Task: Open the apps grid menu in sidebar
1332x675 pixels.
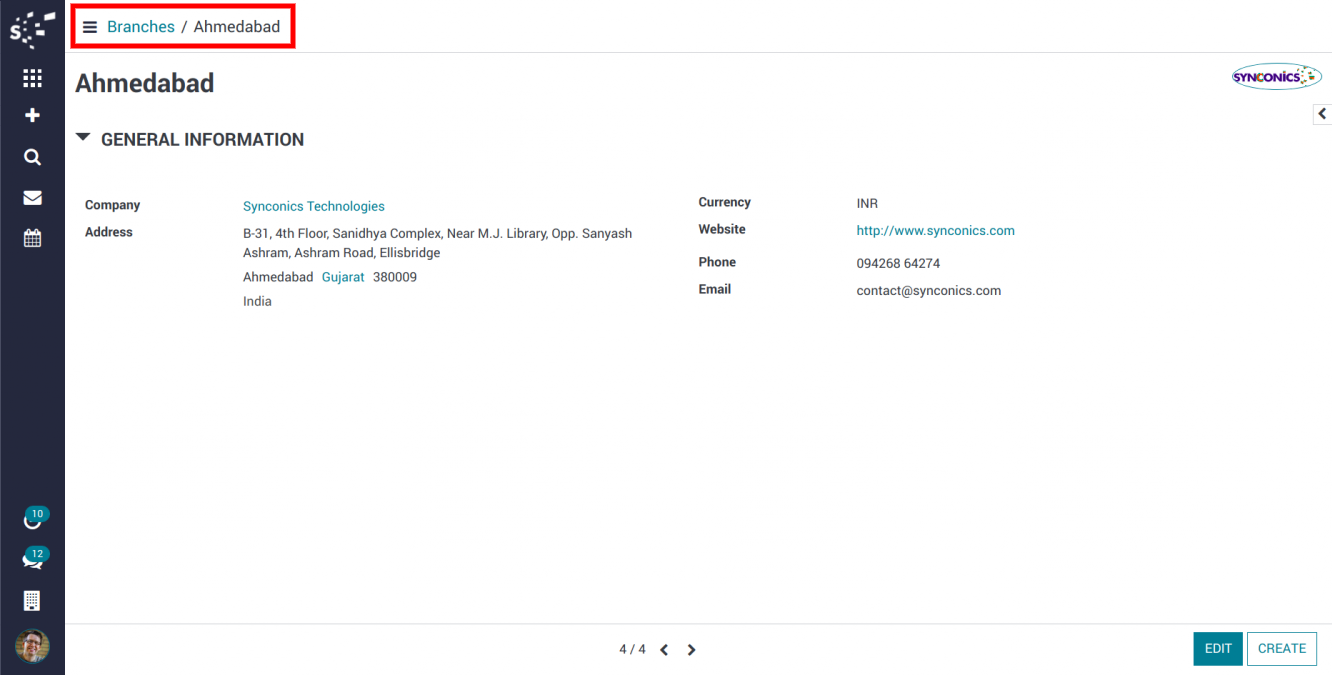Action: click(x=32, y=78)
